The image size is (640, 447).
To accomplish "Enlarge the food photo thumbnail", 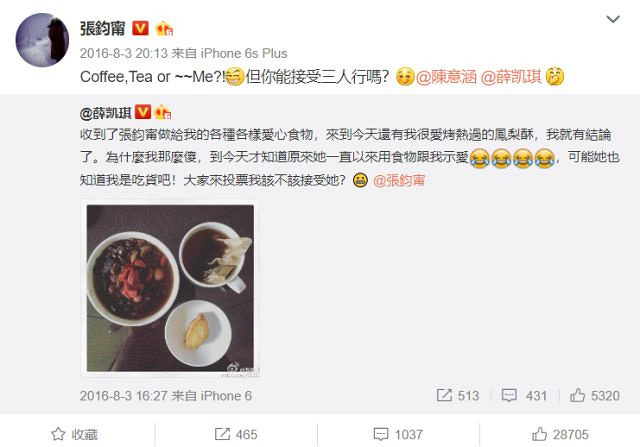I will coord(170,288).
